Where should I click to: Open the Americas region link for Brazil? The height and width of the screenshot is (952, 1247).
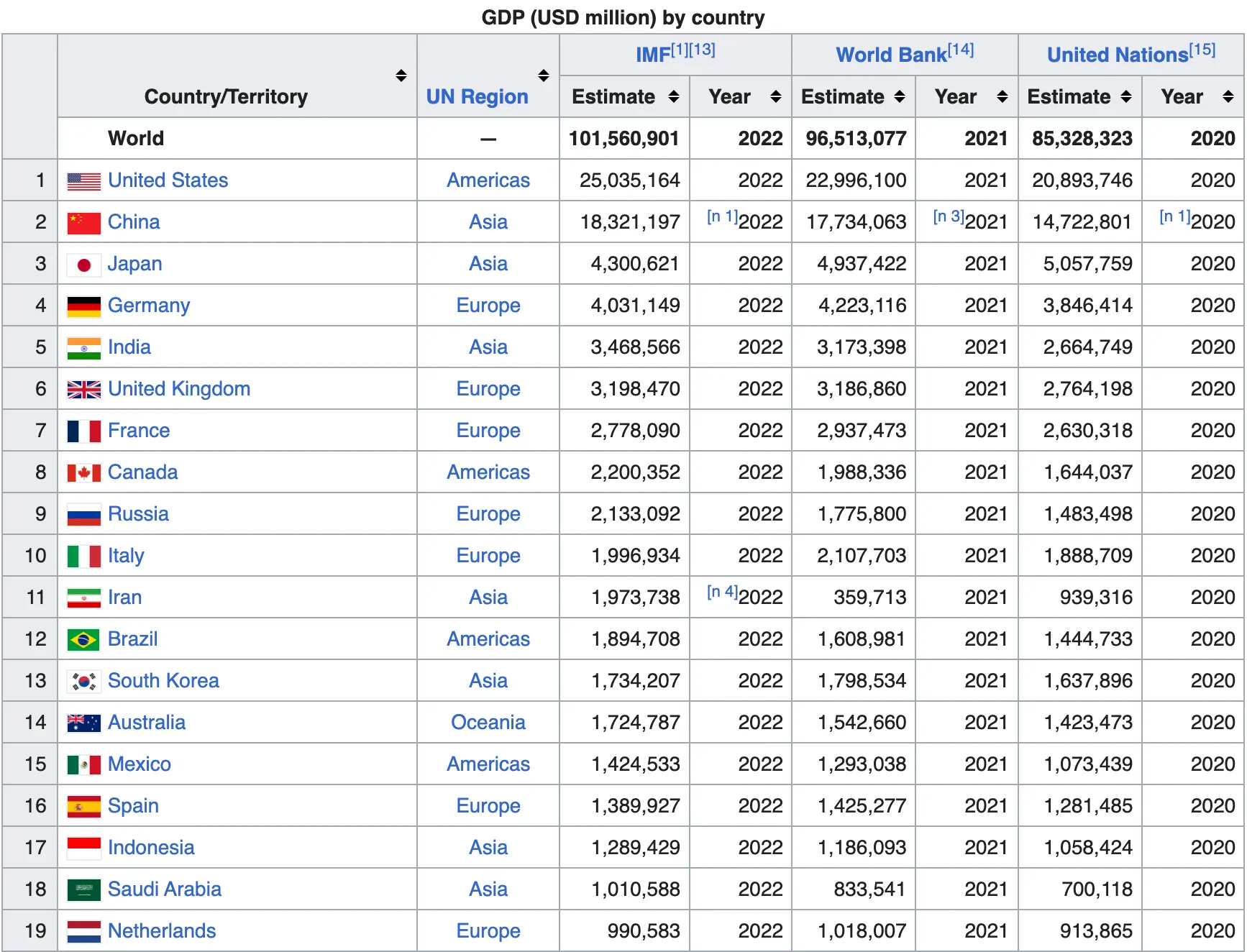pos(488,639)
